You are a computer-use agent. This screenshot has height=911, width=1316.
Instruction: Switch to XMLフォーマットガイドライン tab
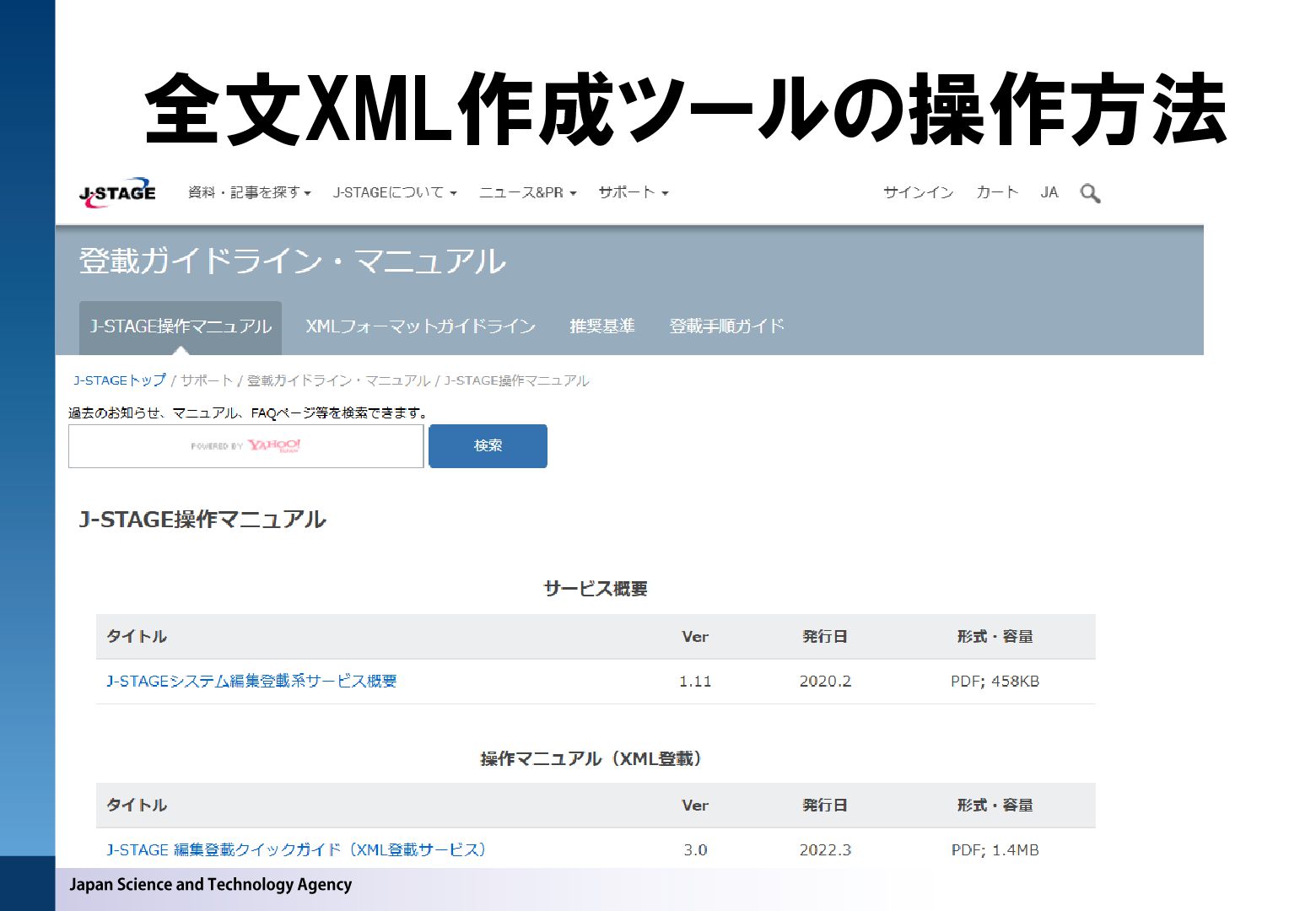tap(420, 326)
